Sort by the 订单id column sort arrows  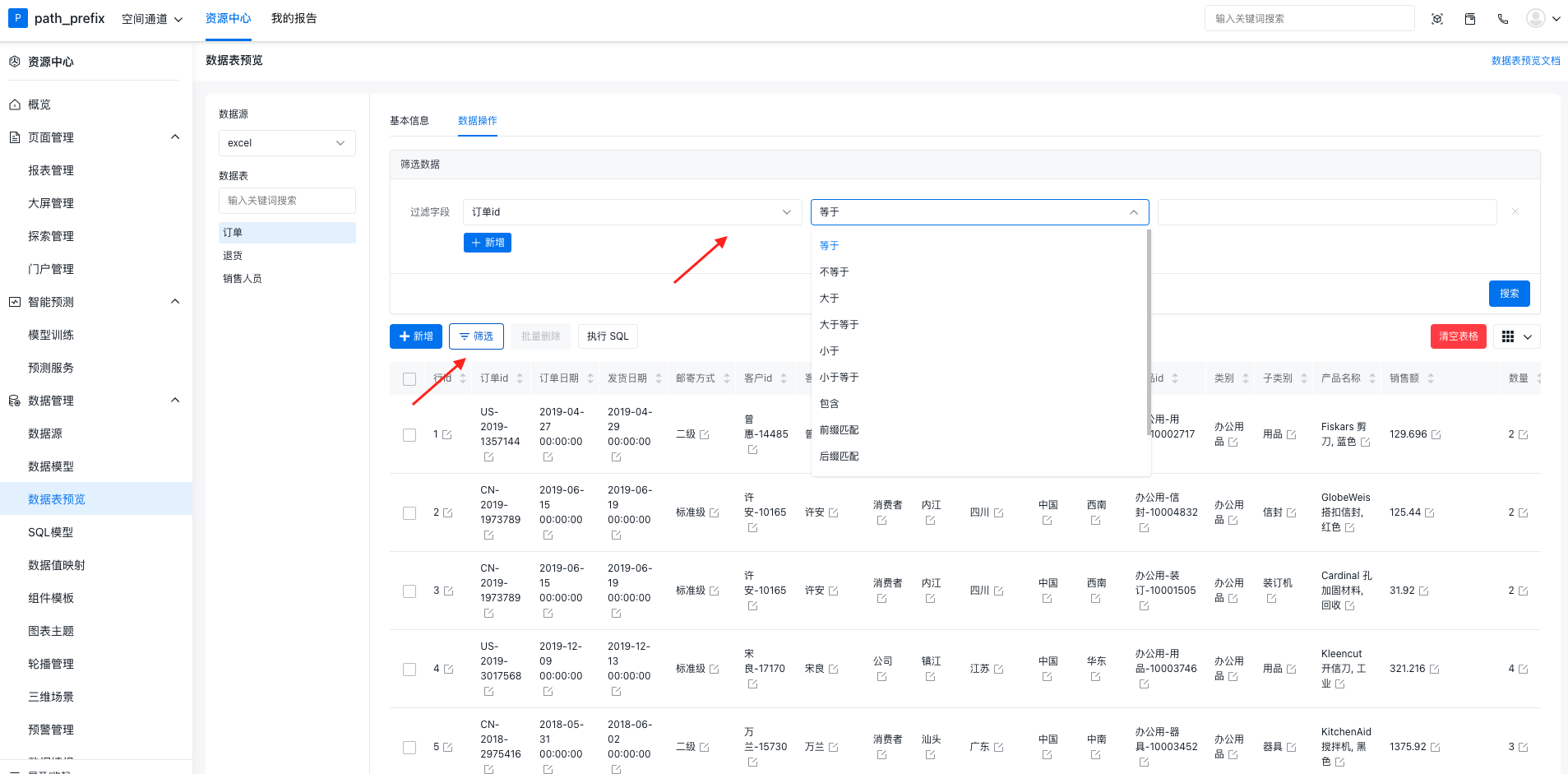coord(520,378)
